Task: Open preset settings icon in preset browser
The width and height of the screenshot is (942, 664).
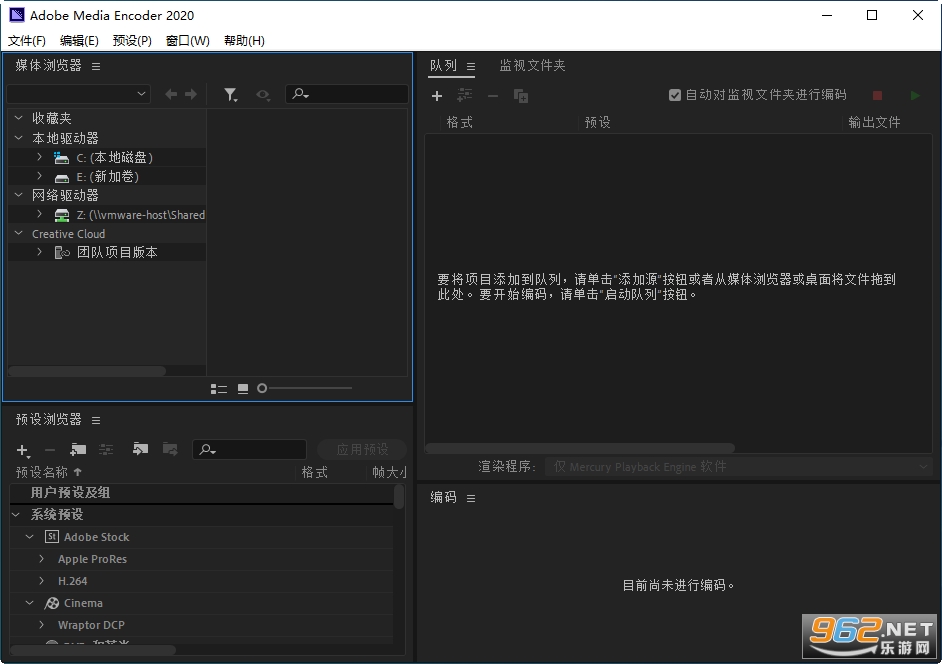Action: coord(106,449)
